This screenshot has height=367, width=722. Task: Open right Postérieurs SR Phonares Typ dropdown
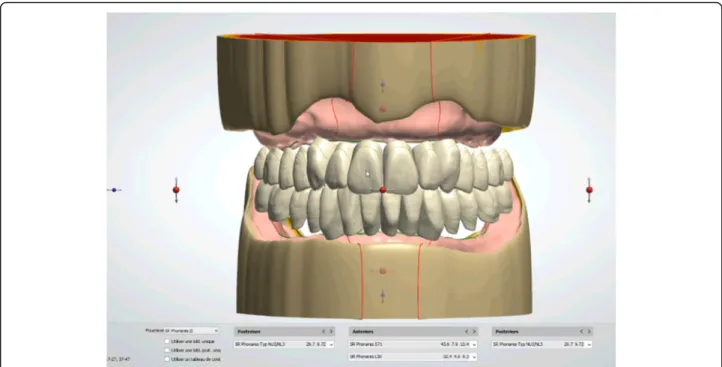coord(542,344)
